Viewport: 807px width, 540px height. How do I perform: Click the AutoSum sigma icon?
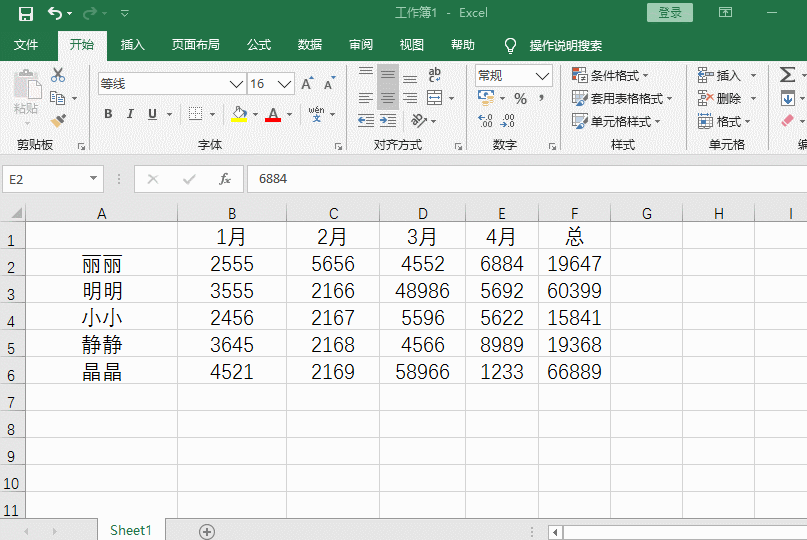pyautogui.click(x=787, y=75)
